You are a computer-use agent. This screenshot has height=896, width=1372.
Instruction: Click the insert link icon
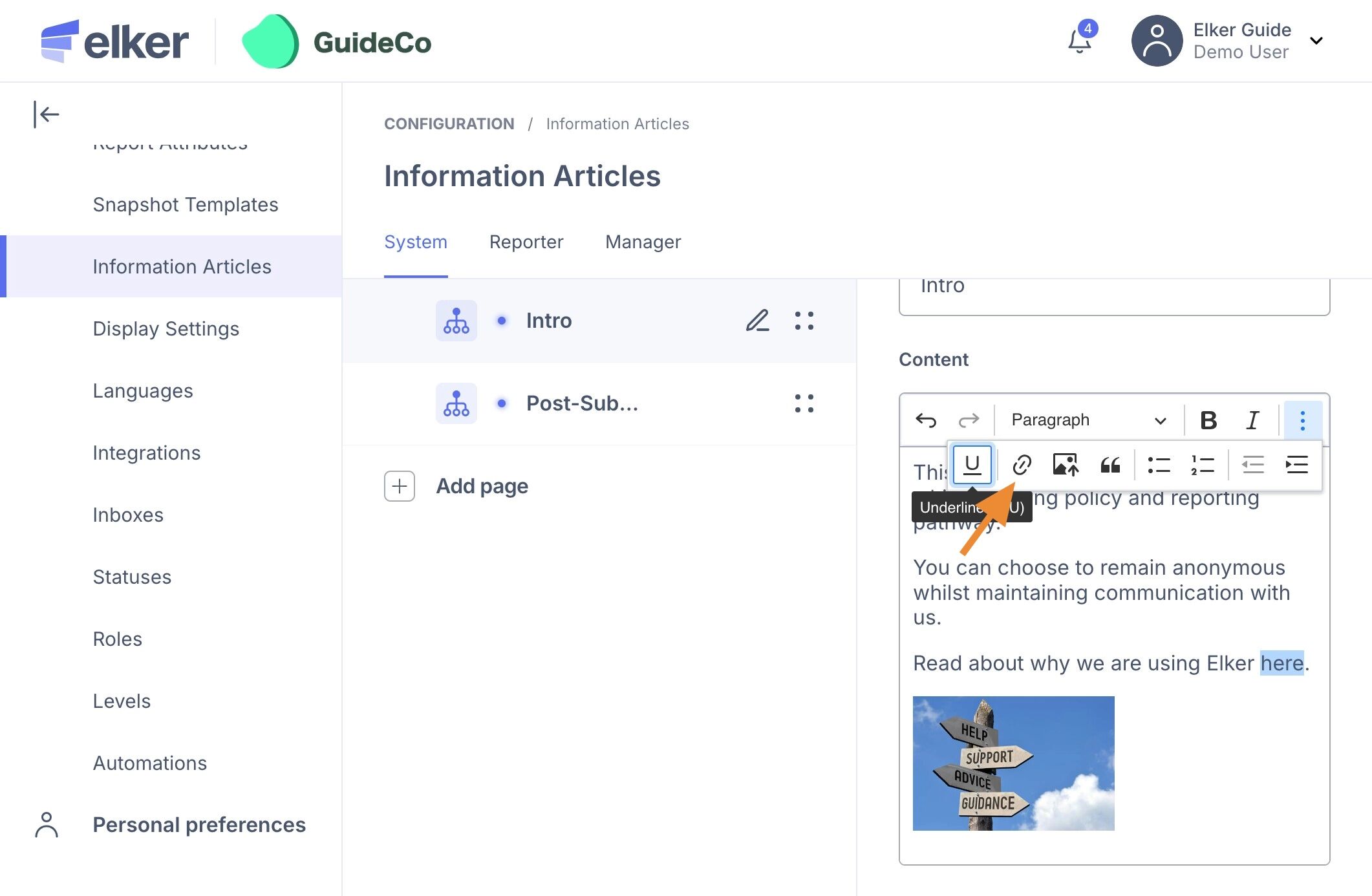(1022, 464)
